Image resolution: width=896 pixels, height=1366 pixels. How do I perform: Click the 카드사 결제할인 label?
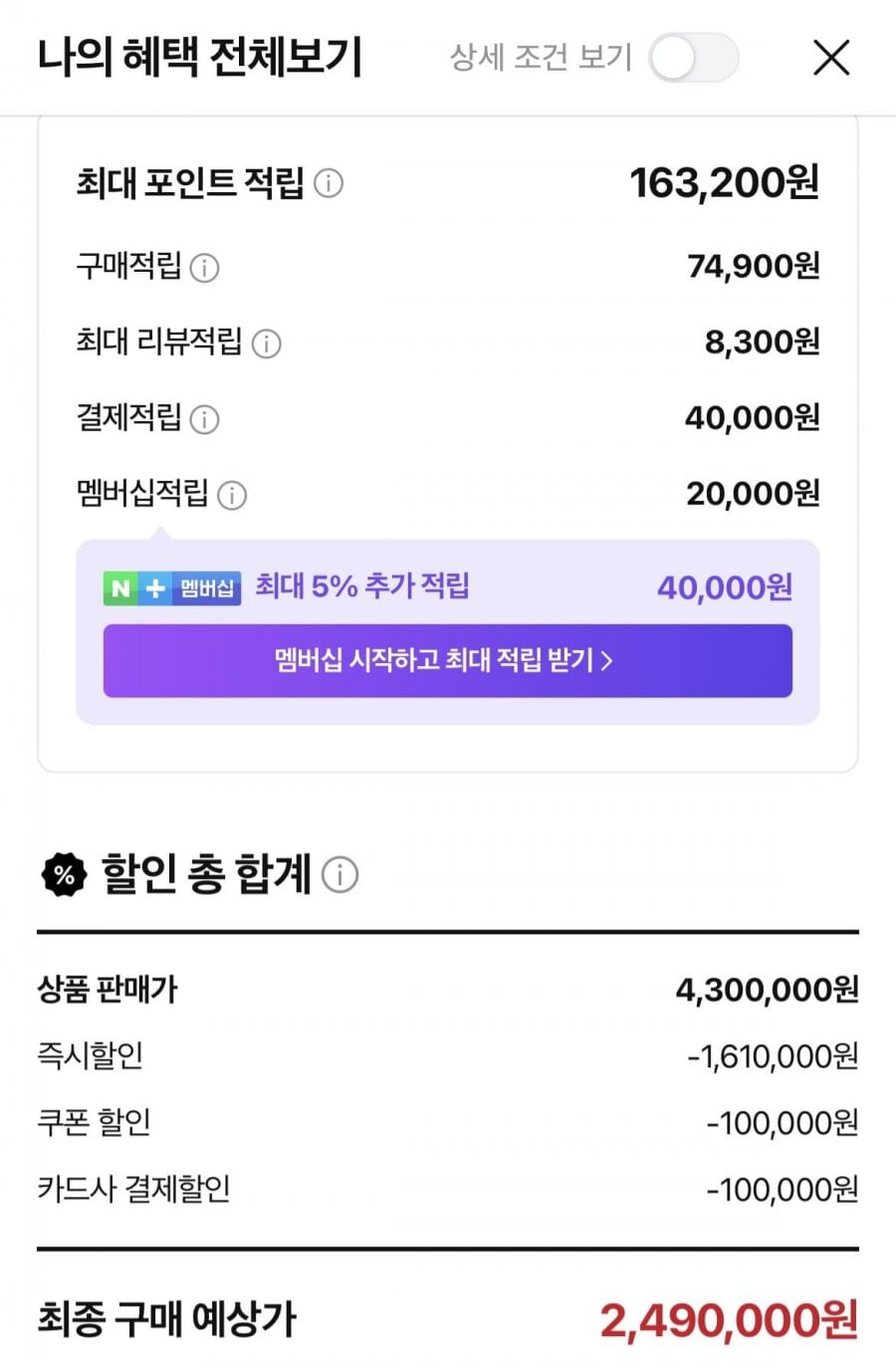click(x=134, y=1189)
